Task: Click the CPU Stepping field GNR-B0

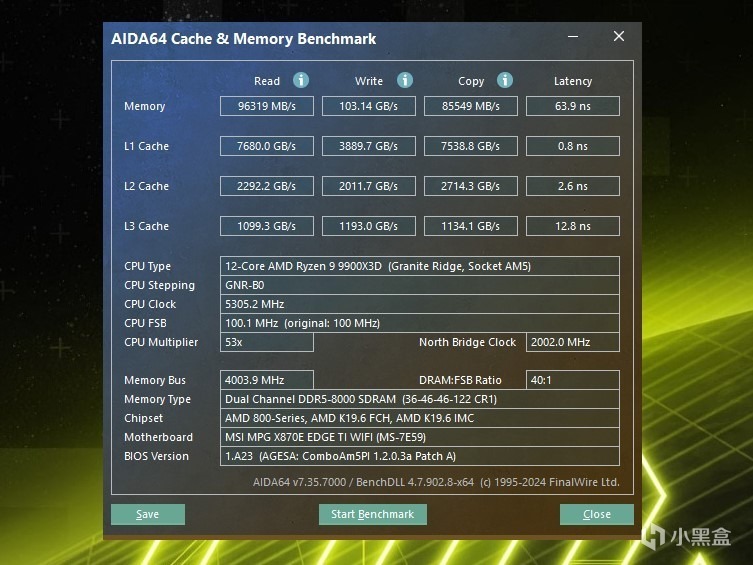Action: 420,285
